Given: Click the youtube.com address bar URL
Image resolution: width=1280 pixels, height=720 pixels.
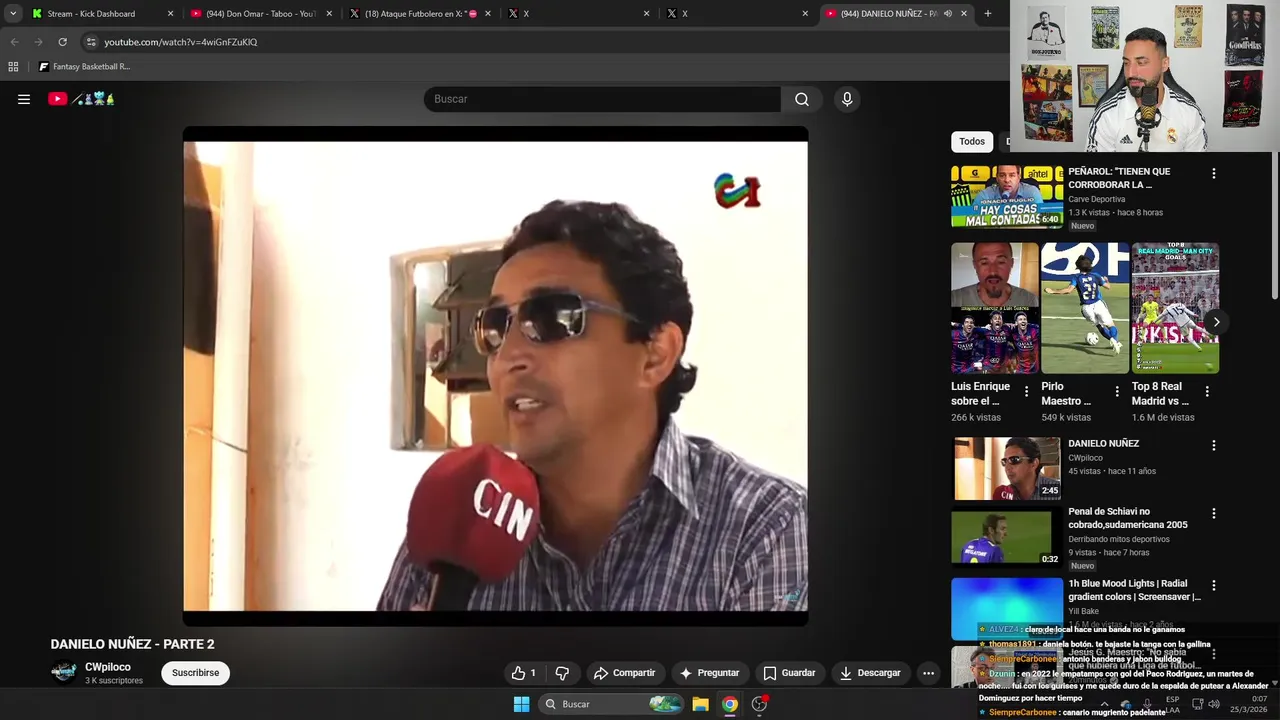Looking at the screenshot, I should [x=181, y=42].
